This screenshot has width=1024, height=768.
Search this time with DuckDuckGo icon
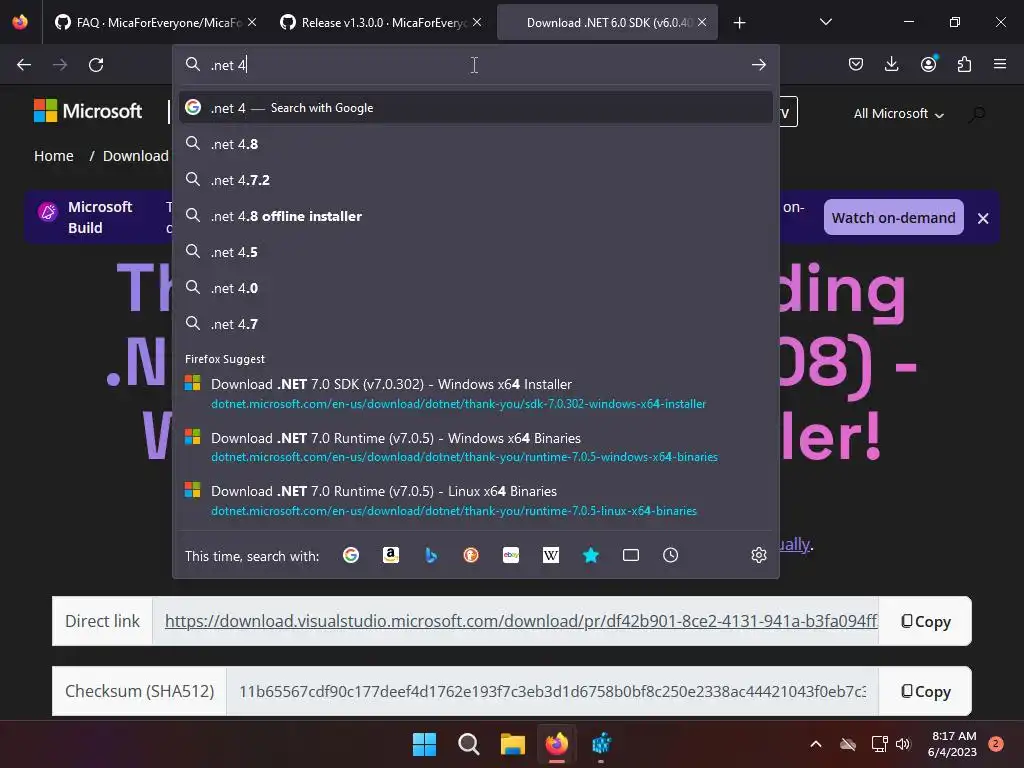coord(471,555)
